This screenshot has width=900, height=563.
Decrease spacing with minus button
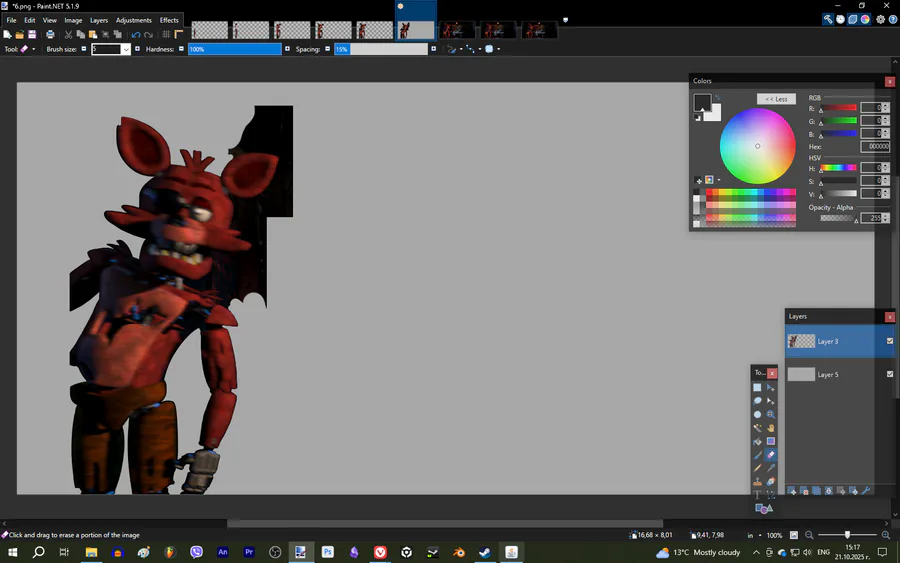pos(328,49)
